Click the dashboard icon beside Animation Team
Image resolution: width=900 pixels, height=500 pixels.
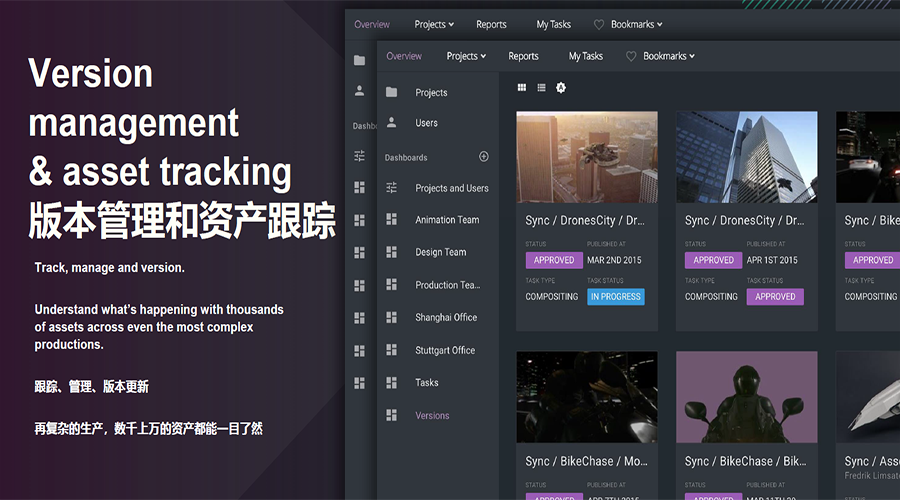click(391, 219)
